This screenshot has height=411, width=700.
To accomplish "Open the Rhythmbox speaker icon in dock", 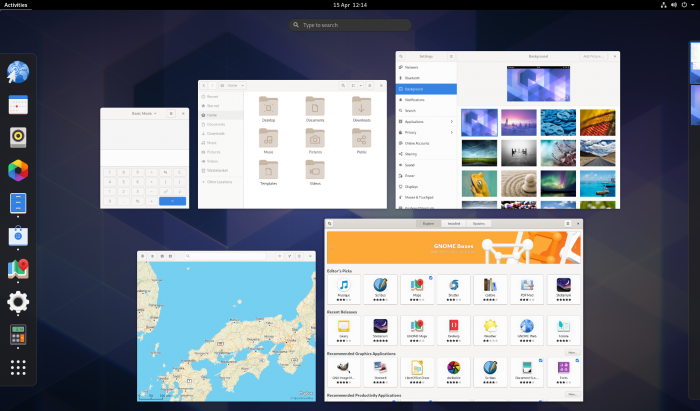I will point(18,137).
